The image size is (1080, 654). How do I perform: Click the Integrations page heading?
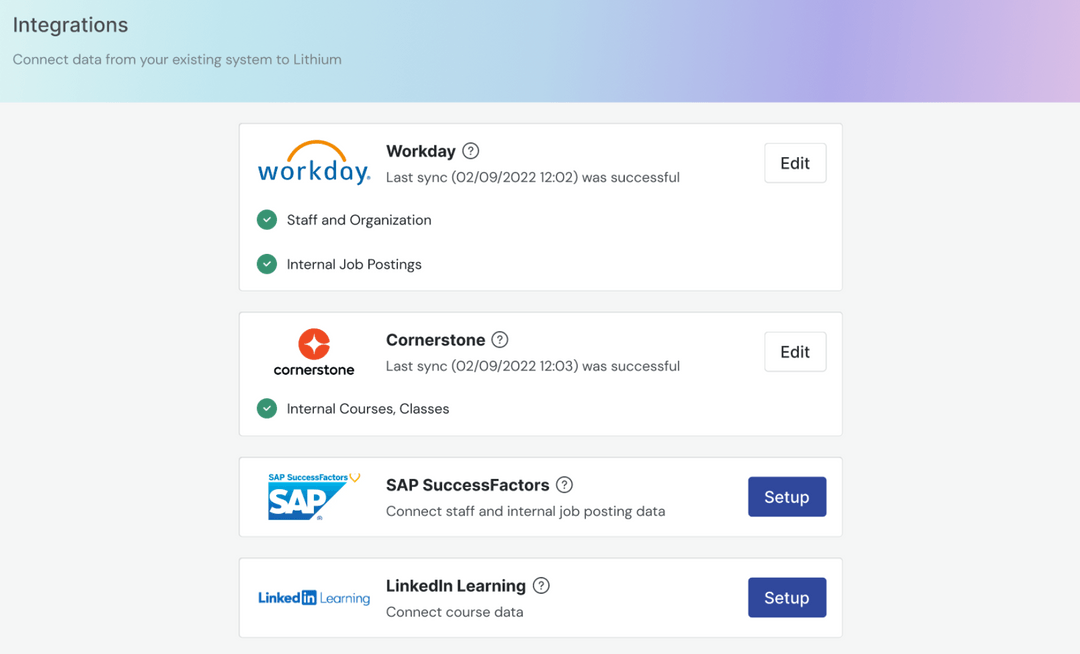(x=70, y=24)
